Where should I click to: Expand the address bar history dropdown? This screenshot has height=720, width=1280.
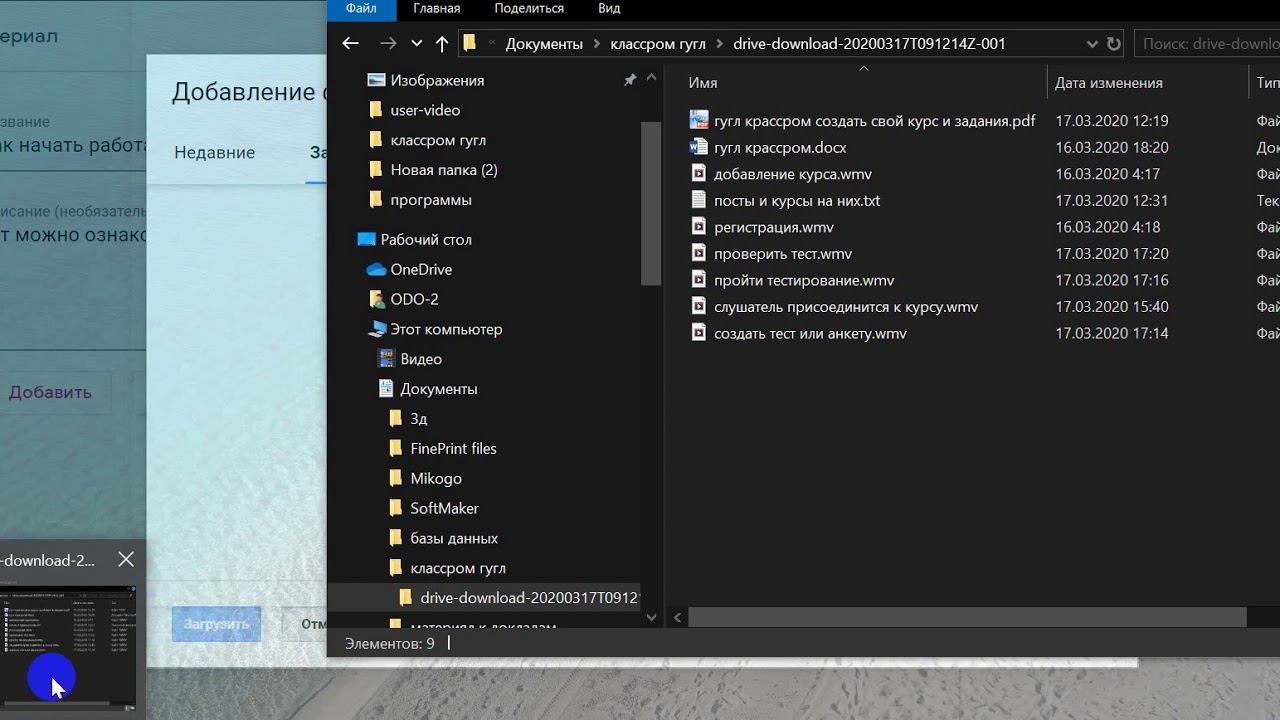pyautogui.click(x=1091, y=44)
